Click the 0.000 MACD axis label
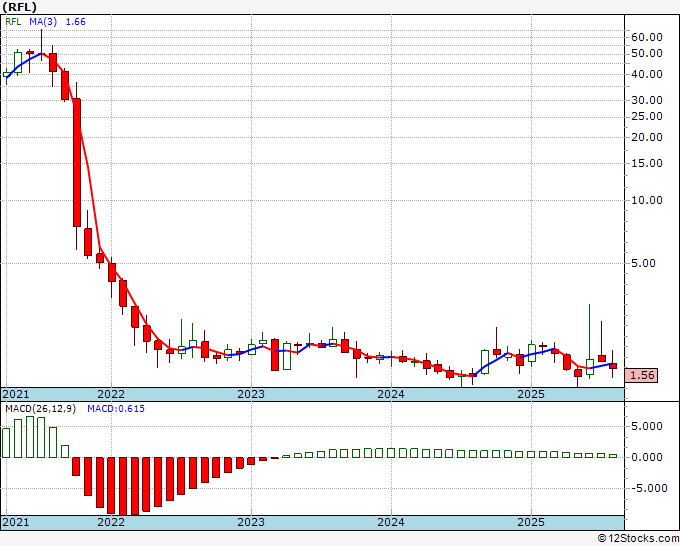The width and height of the screenshot is (680, 546). pyautogui.click(x=649, y=457)
